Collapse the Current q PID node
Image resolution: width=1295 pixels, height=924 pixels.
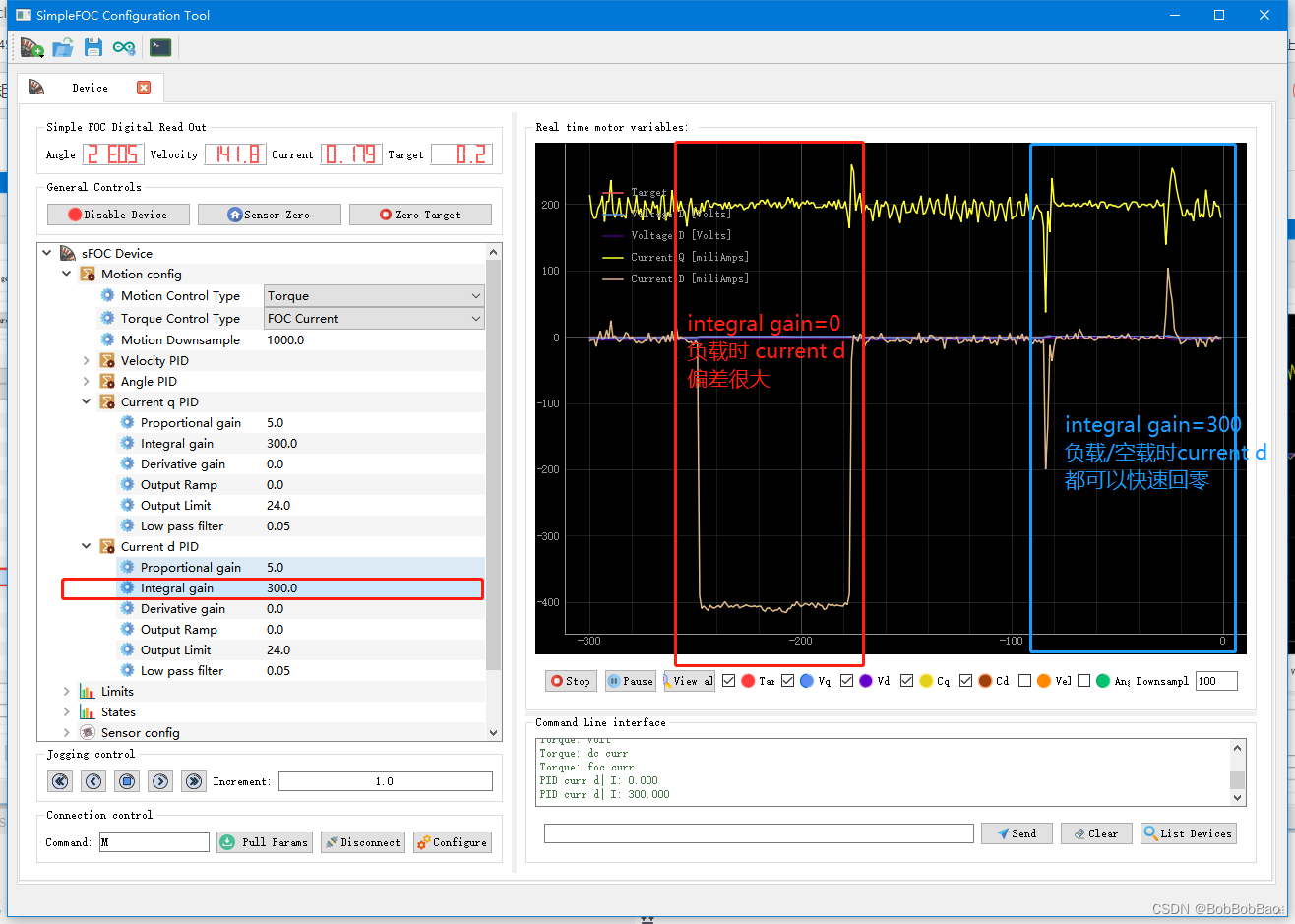pos(87,401)
